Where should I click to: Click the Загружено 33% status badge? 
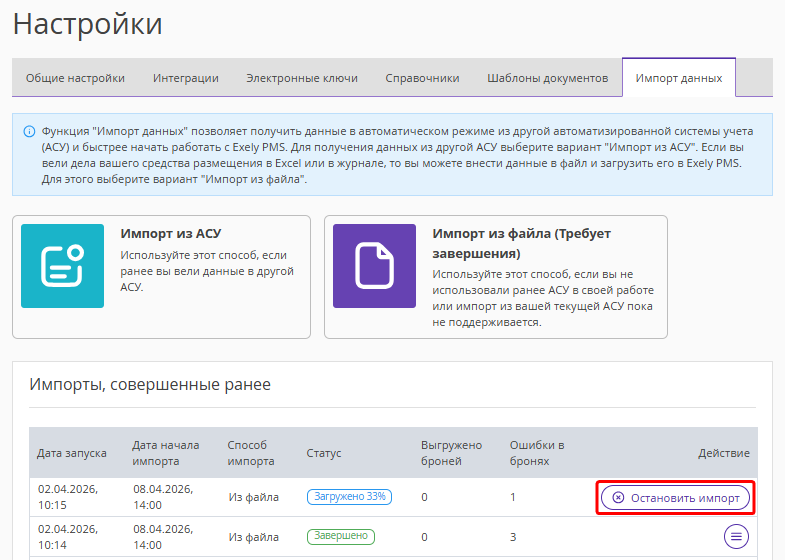[x=349, y=496]
